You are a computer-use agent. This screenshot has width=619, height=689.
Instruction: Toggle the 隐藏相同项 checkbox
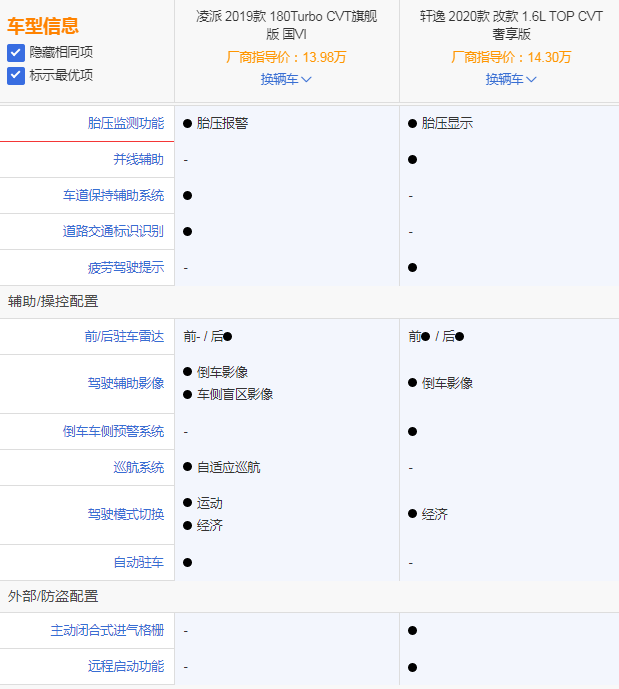pyautogui.click(x=16, y=52)
